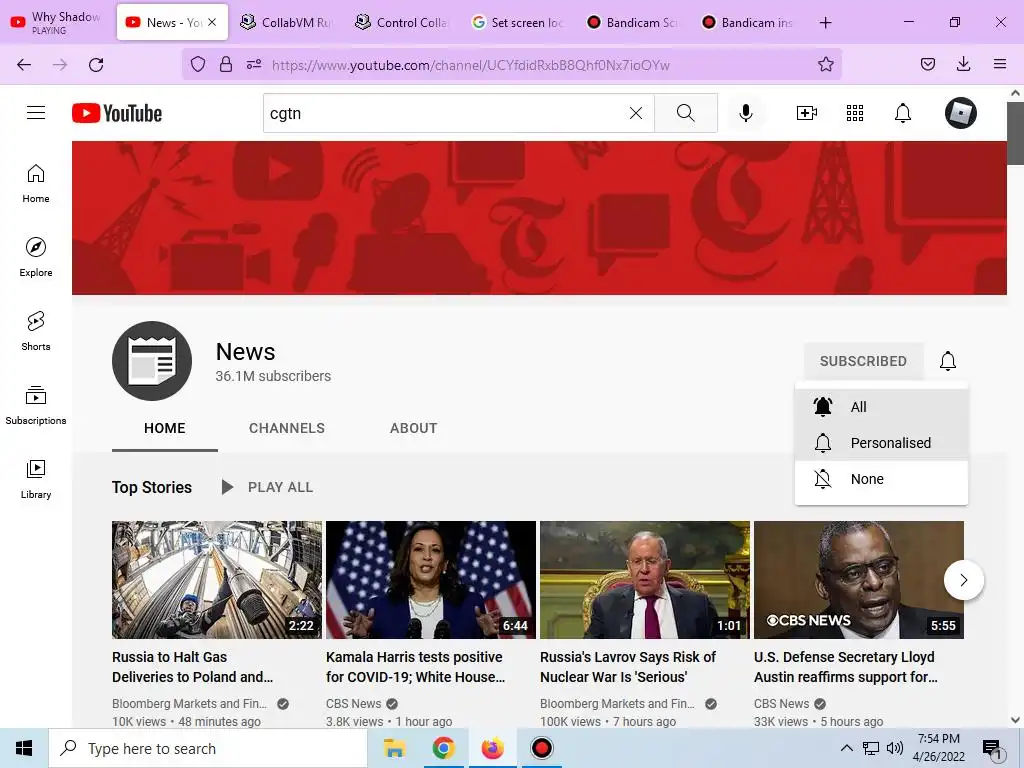Open the Top Stories heading link

pos(152,487)
